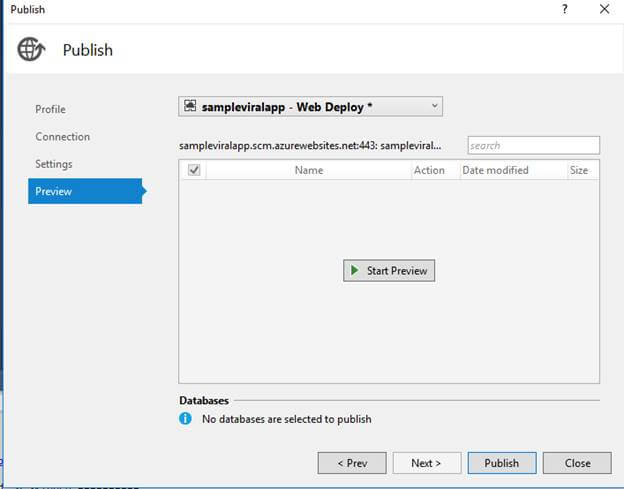
Task: Click the green play arrow icon
Action: click(x=354, y=270)
